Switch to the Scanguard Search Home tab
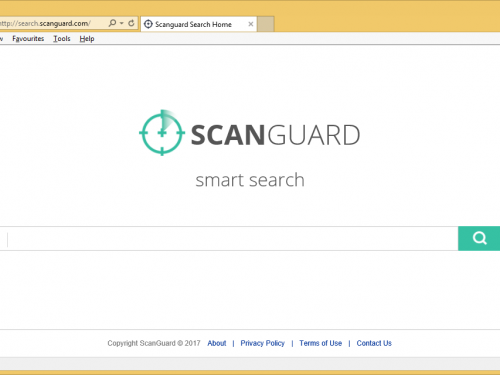The image size is (500, 375). click(x=199, y=24)
